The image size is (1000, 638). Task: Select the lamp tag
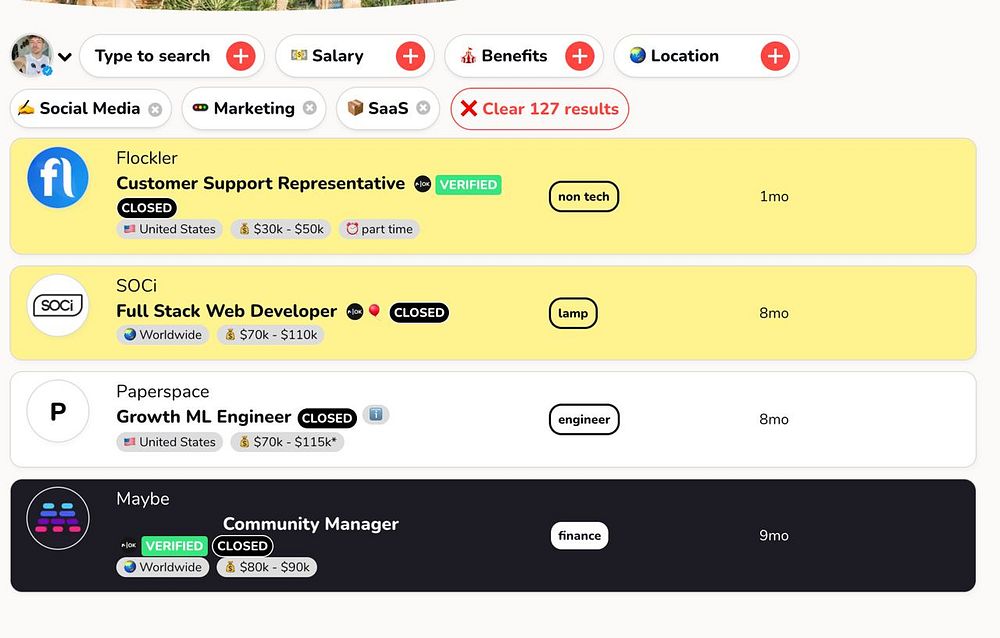coord(573,313)
